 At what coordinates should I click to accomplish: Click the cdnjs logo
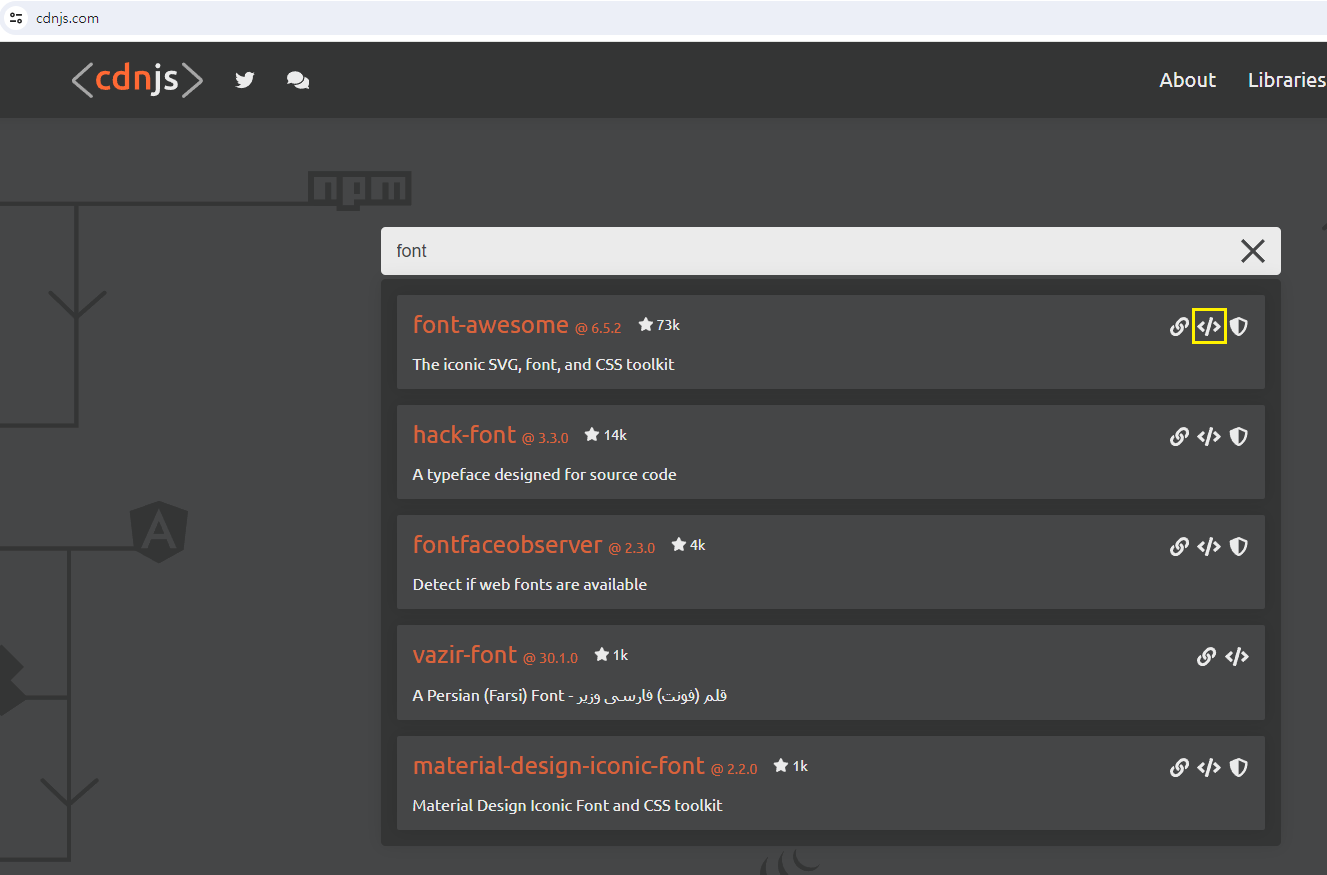click(137, 80)
